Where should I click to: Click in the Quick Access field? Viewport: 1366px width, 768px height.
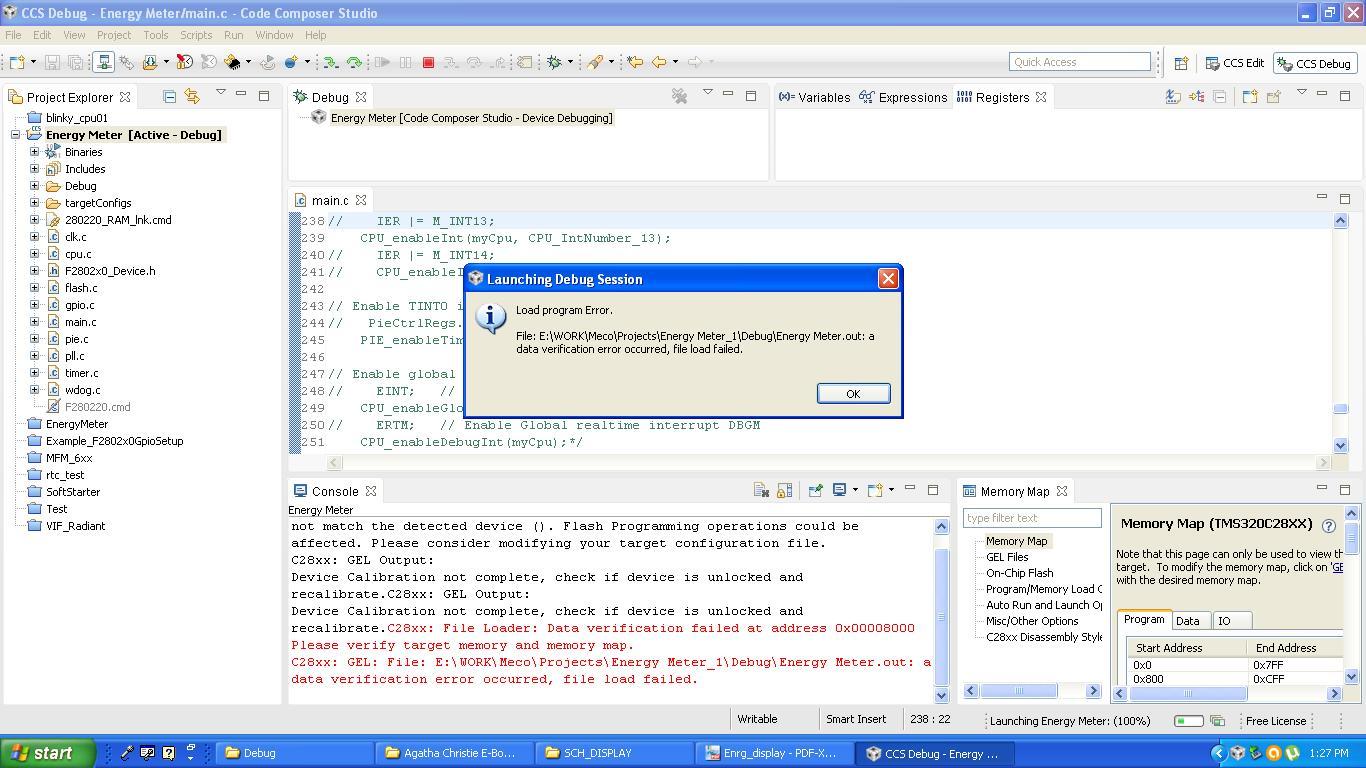[1080, 62]
